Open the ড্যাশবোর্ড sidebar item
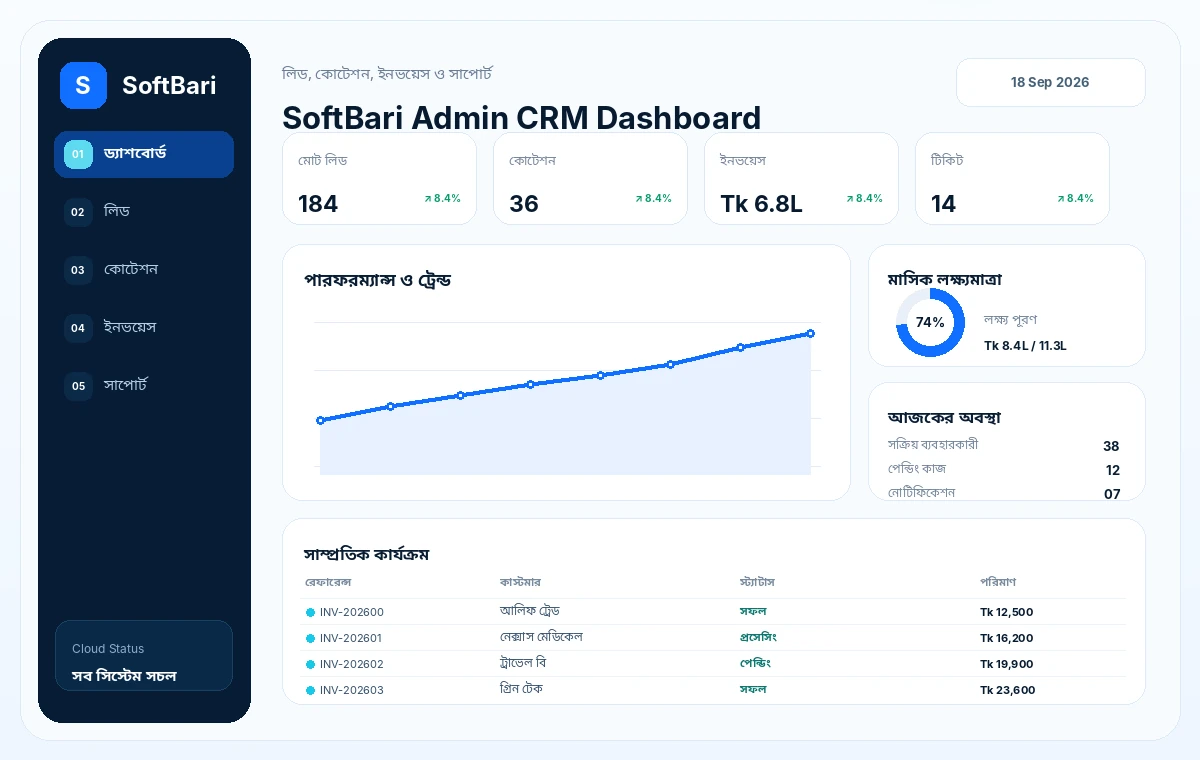The image size is (1200, 760). pyautogui.click(x=144, y=154)
